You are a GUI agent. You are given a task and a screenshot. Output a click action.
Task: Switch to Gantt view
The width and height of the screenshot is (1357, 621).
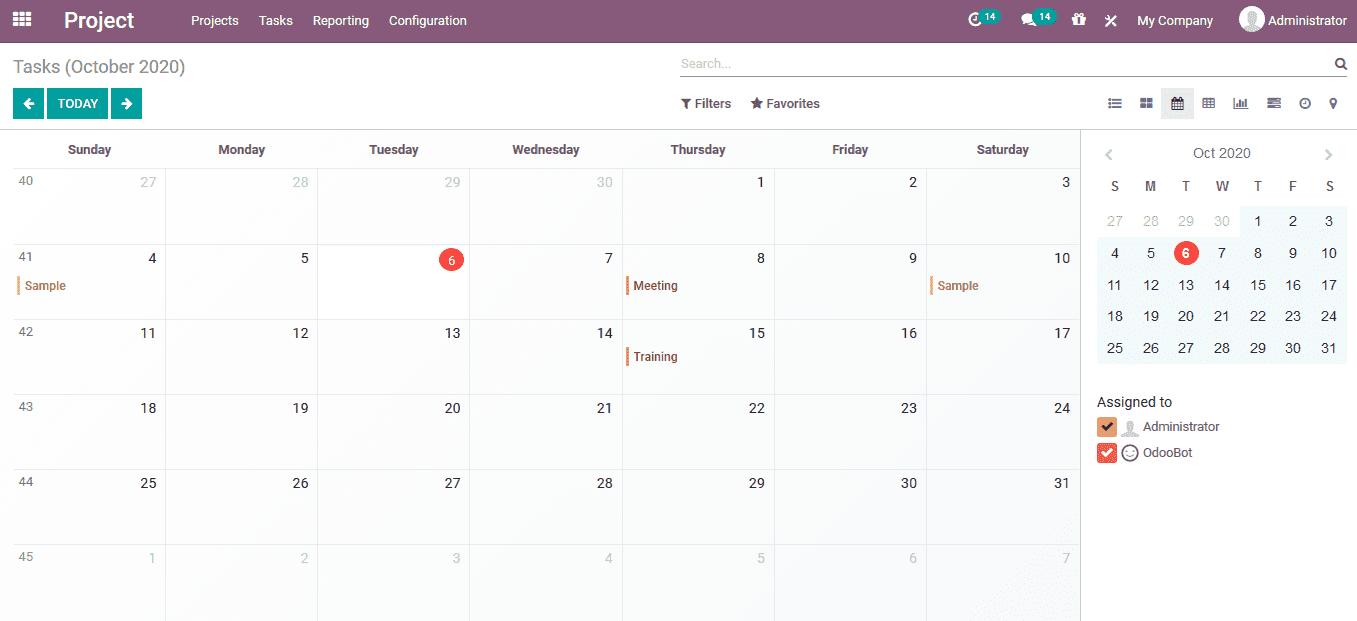click(x=1273, y=103)
